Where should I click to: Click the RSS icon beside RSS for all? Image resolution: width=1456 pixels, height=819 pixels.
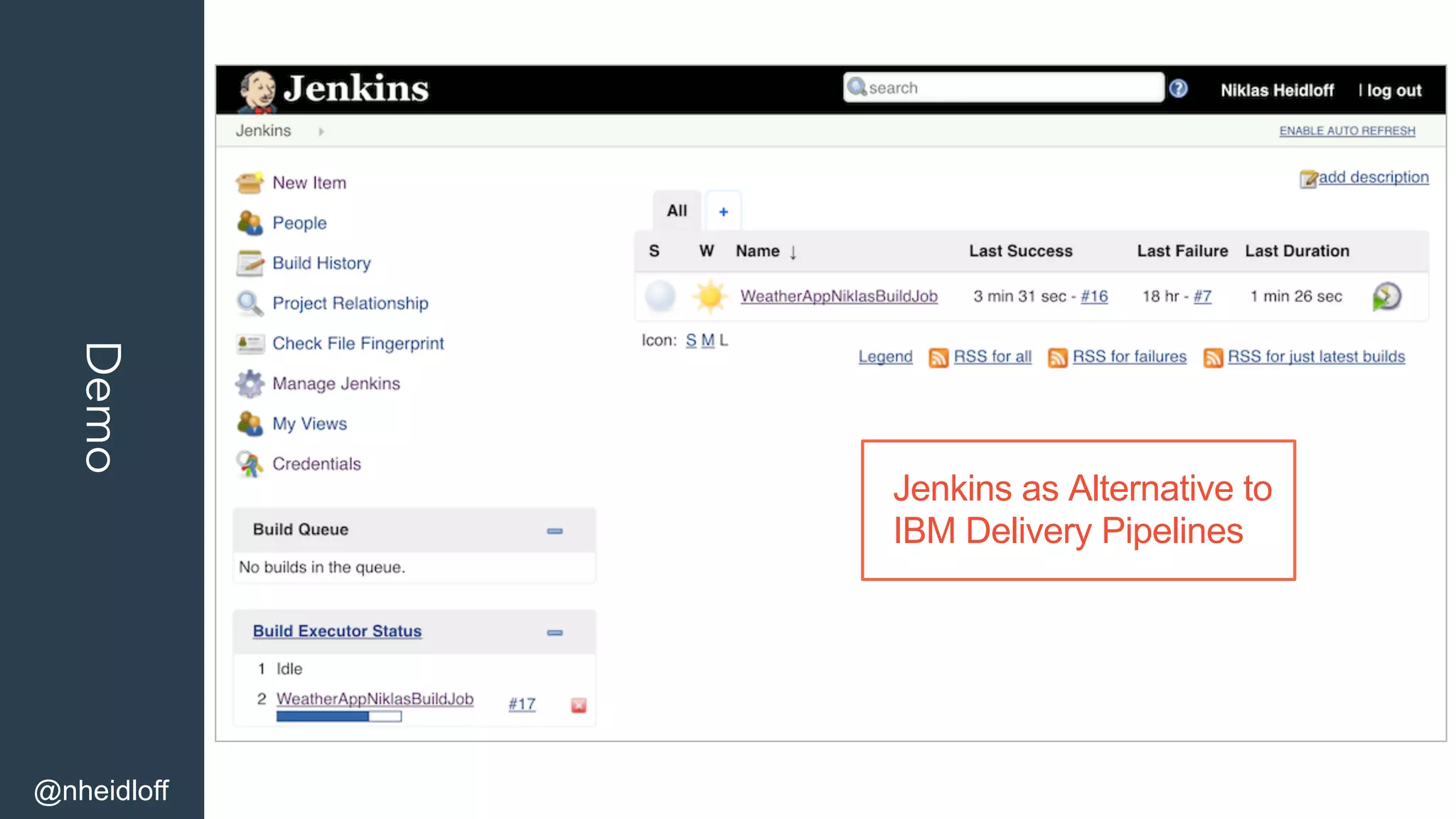[938, 358]
